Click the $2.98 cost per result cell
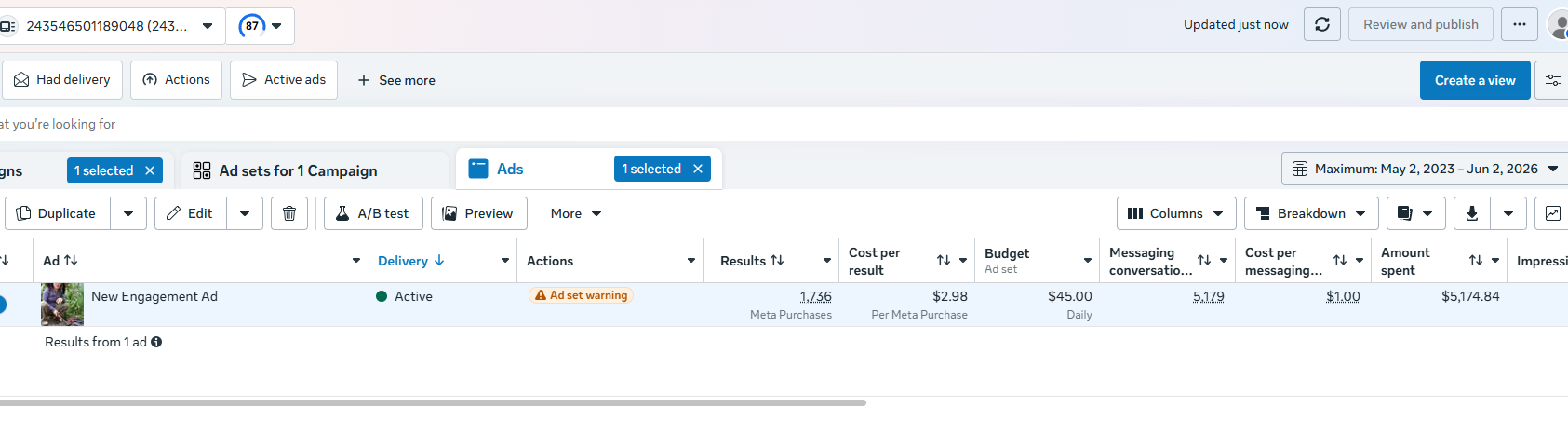This screenshot has width=1568, height=421. pos(907,305)
